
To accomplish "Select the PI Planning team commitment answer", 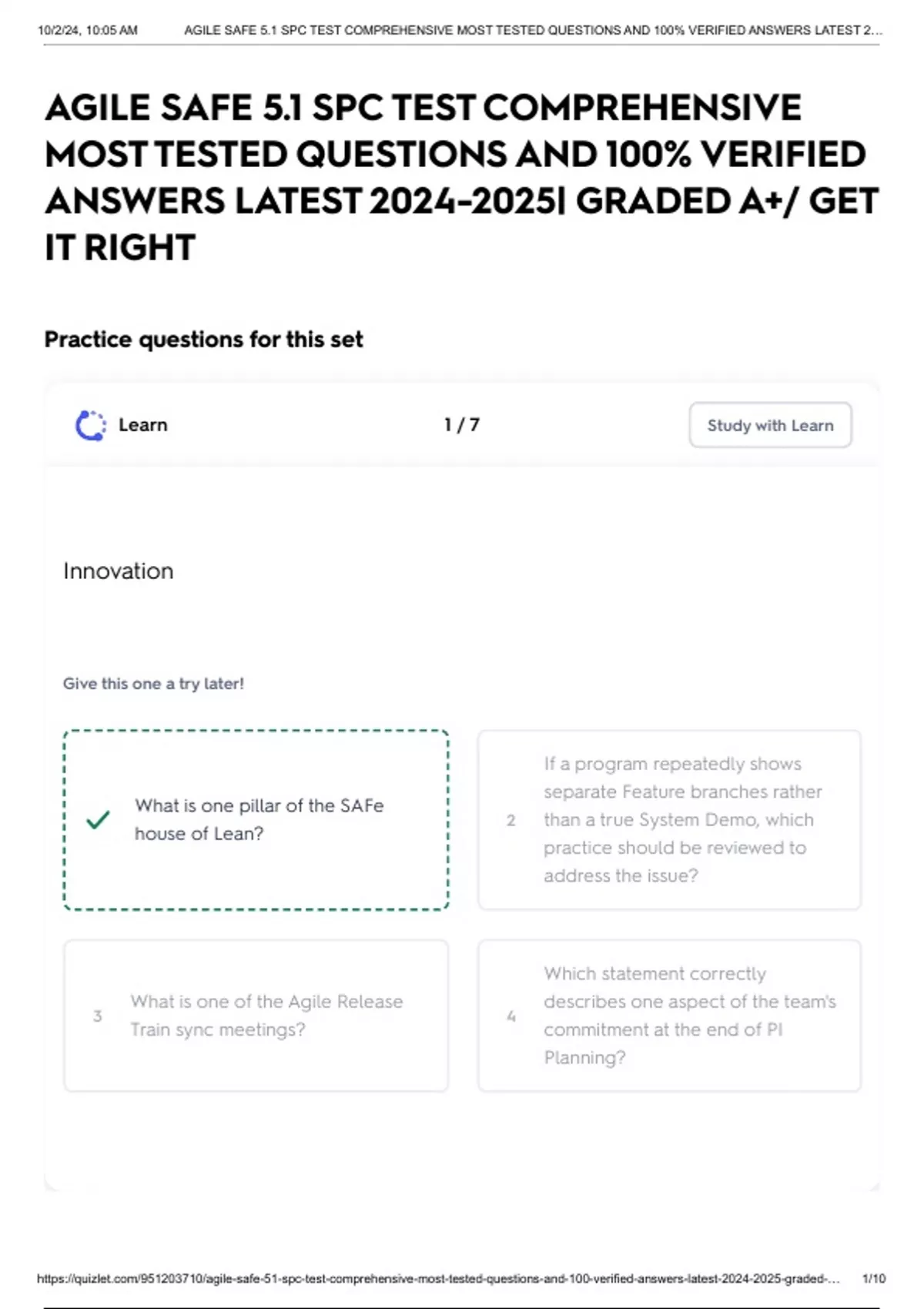I will [689, 1015].
